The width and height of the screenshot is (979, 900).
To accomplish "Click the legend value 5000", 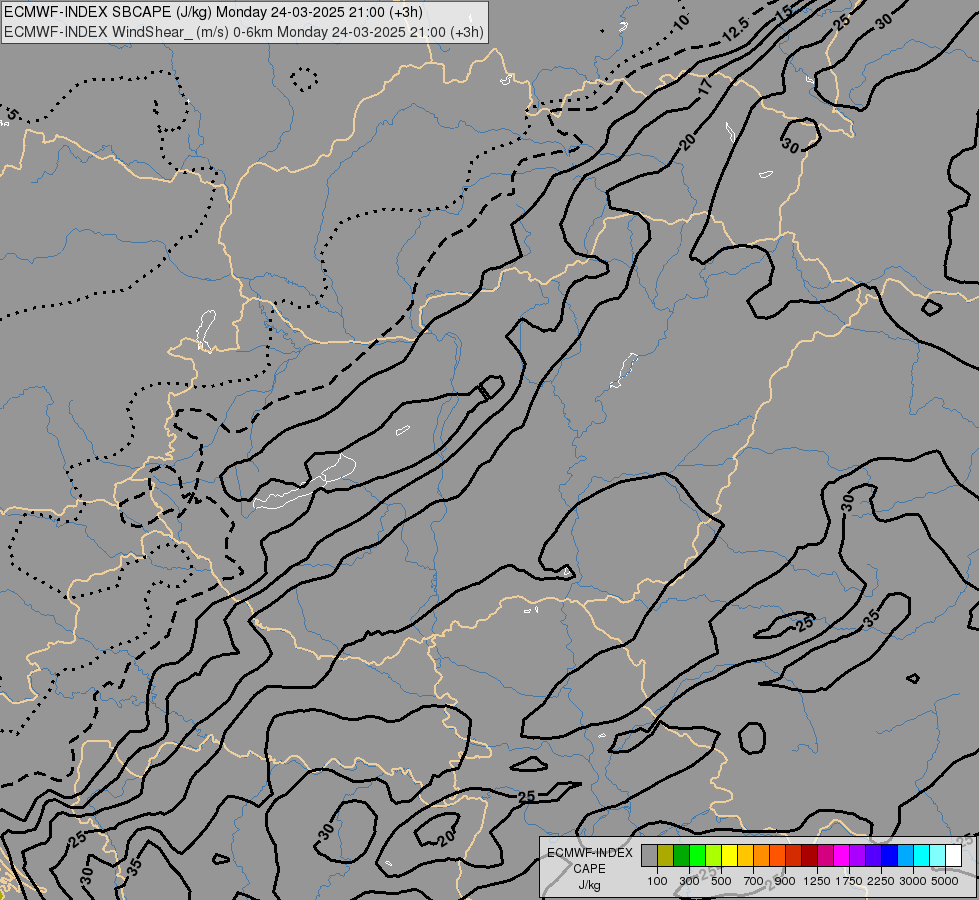I will tap(945, 881).
